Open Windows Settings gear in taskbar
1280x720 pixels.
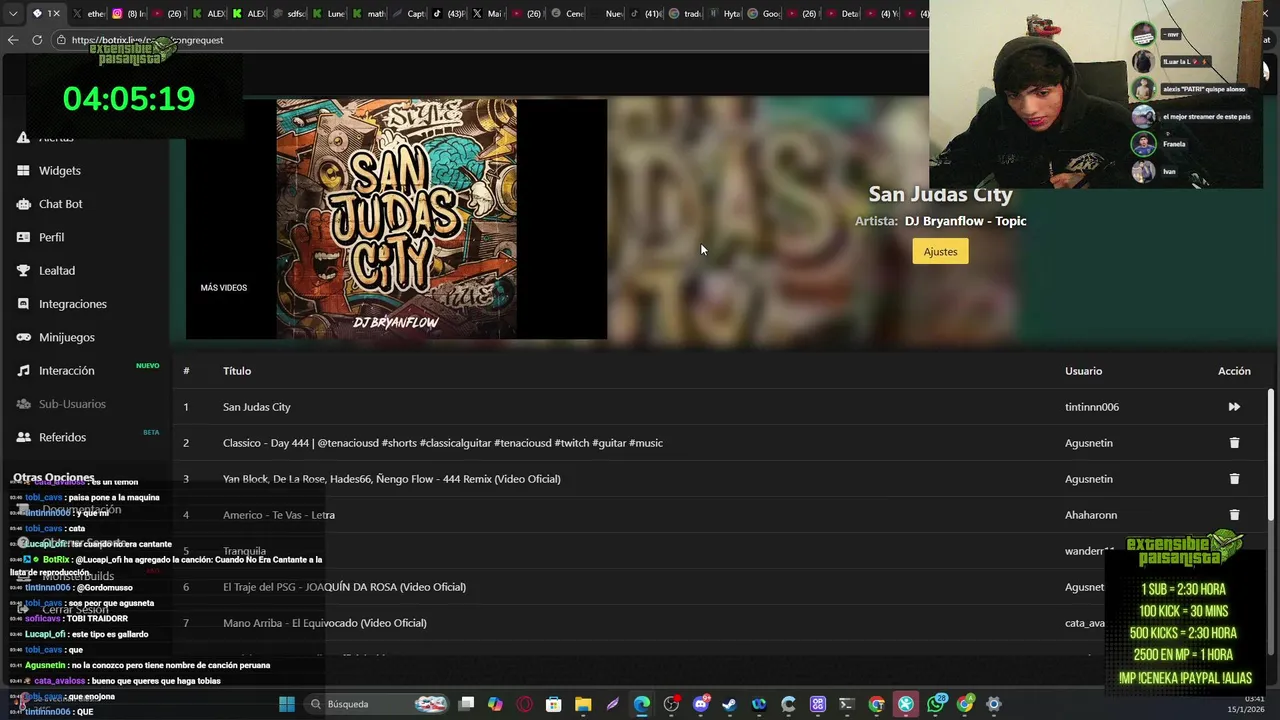click(994, 704)
